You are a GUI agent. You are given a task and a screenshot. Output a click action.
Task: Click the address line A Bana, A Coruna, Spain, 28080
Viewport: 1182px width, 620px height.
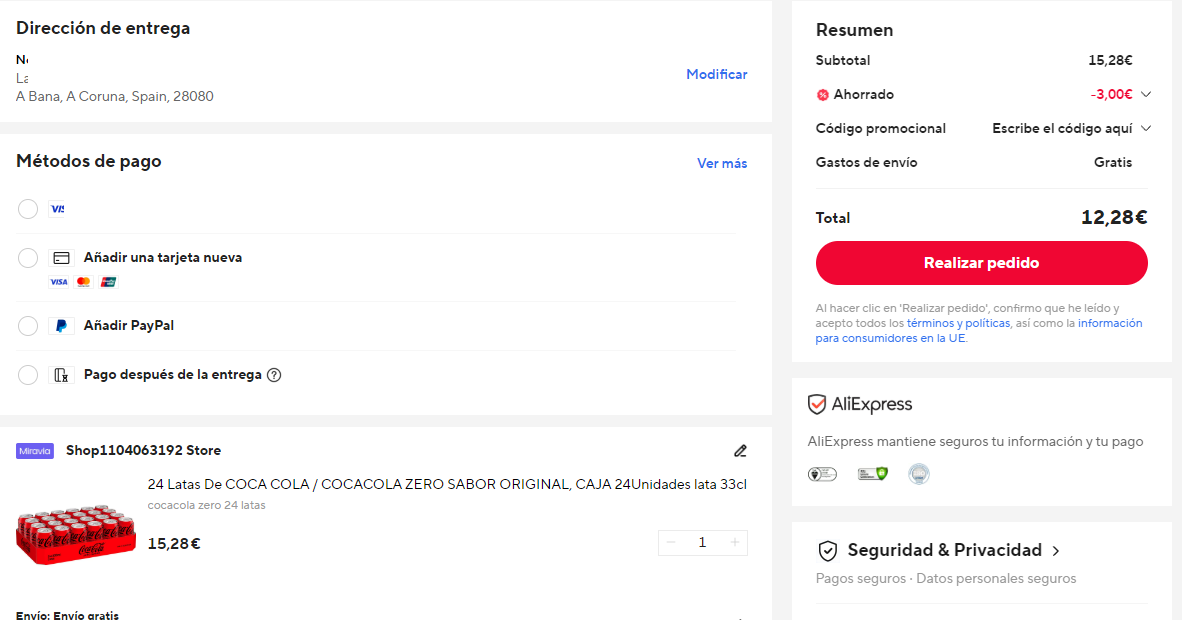(x=115, y=97)
